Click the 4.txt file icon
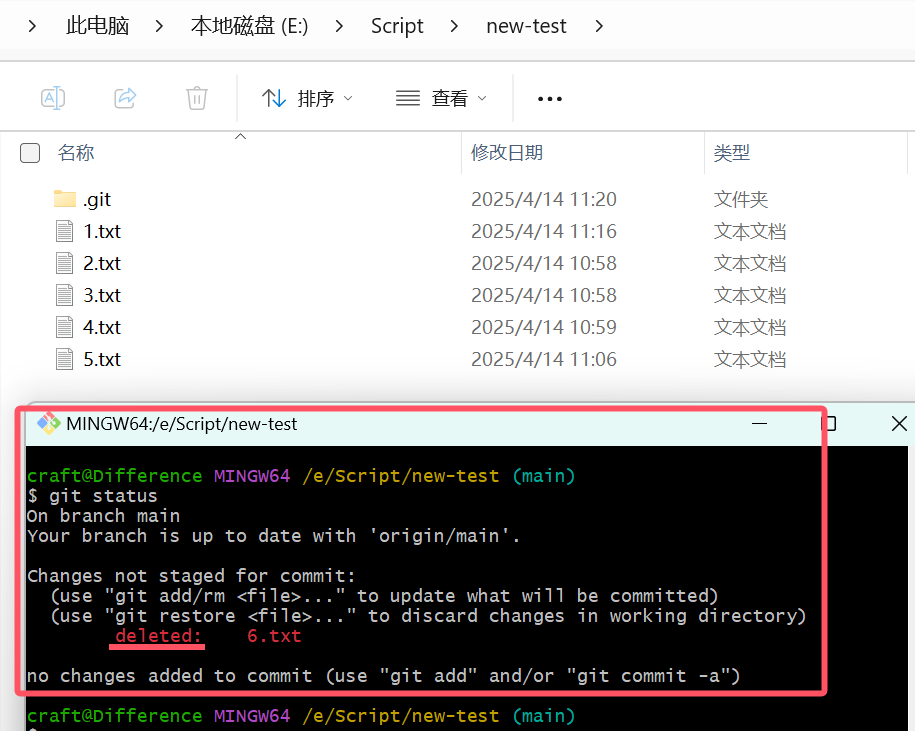Screen dimensions: 915x731 pos(65,327)
